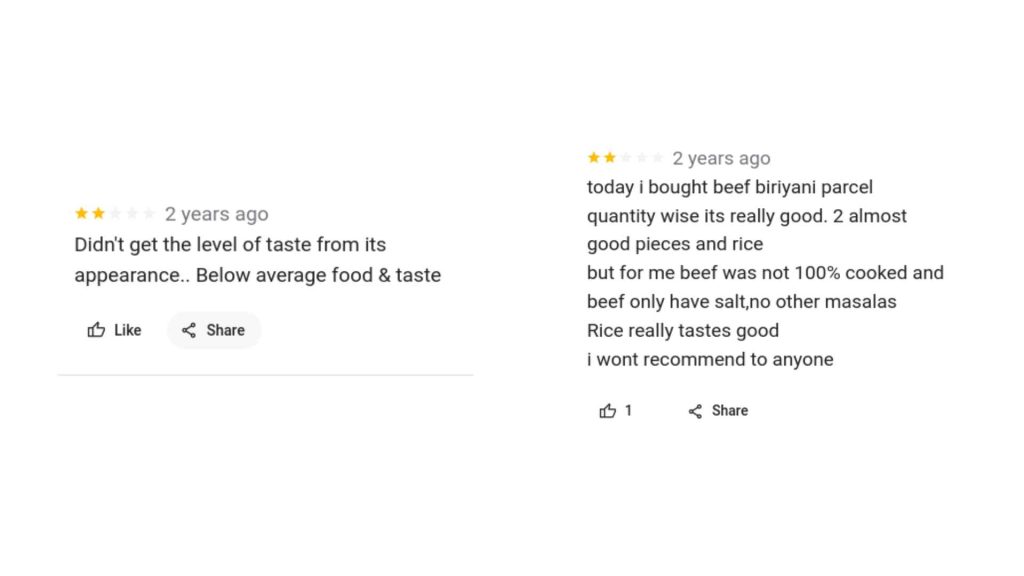This screenshot has height=576, width=1024.
Task: Like the beef biriyani review via thumbs-up icon
Action: pos(607,411)
